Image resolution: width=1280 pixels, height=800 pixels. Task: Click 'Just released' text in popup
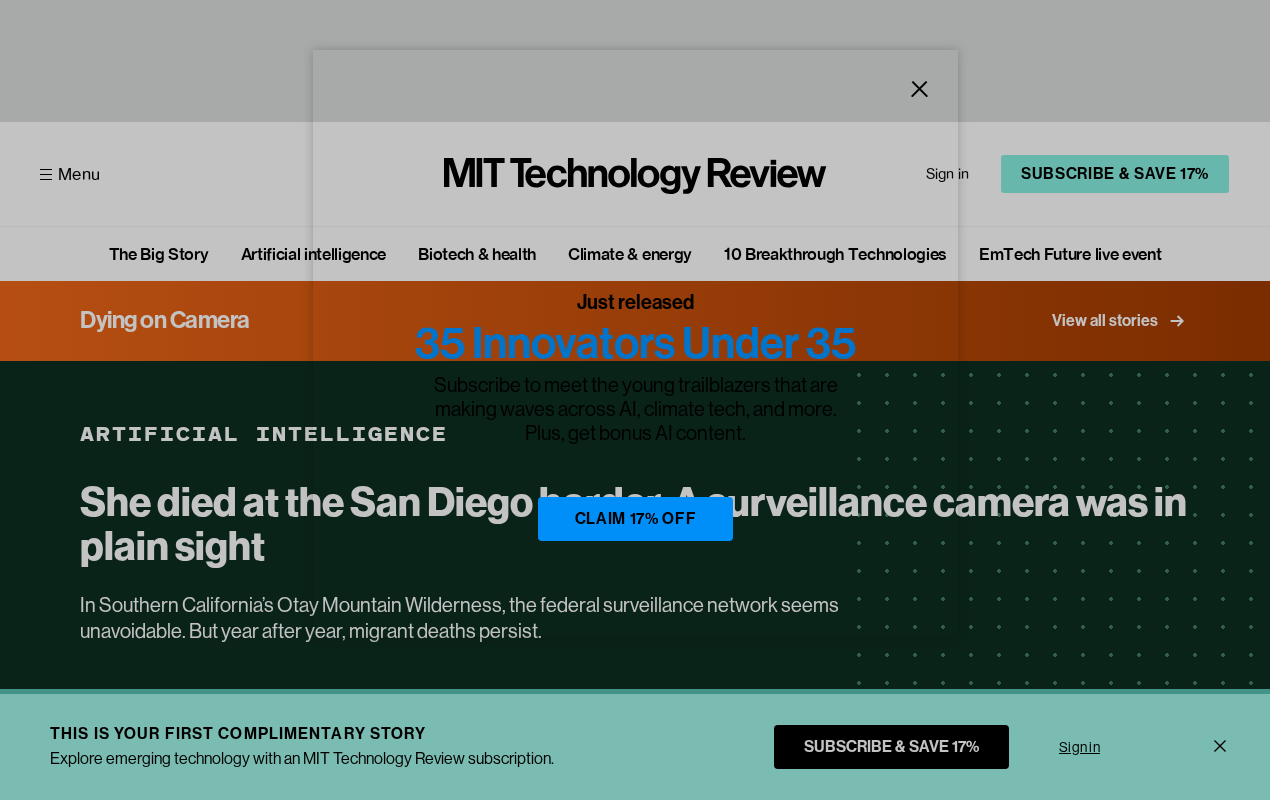[635, 302]
